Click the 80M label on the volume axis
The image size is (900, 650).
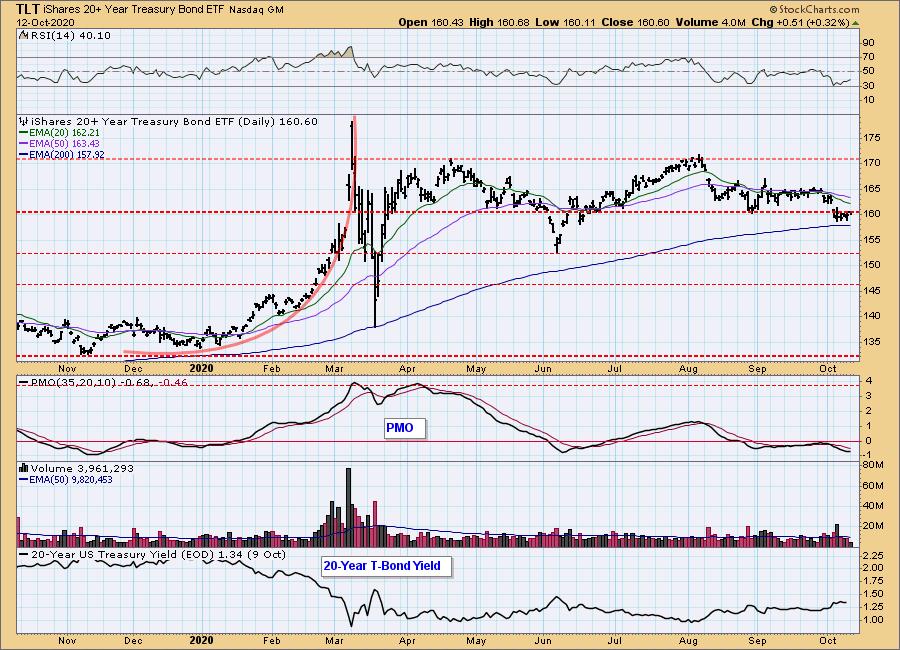873,465
